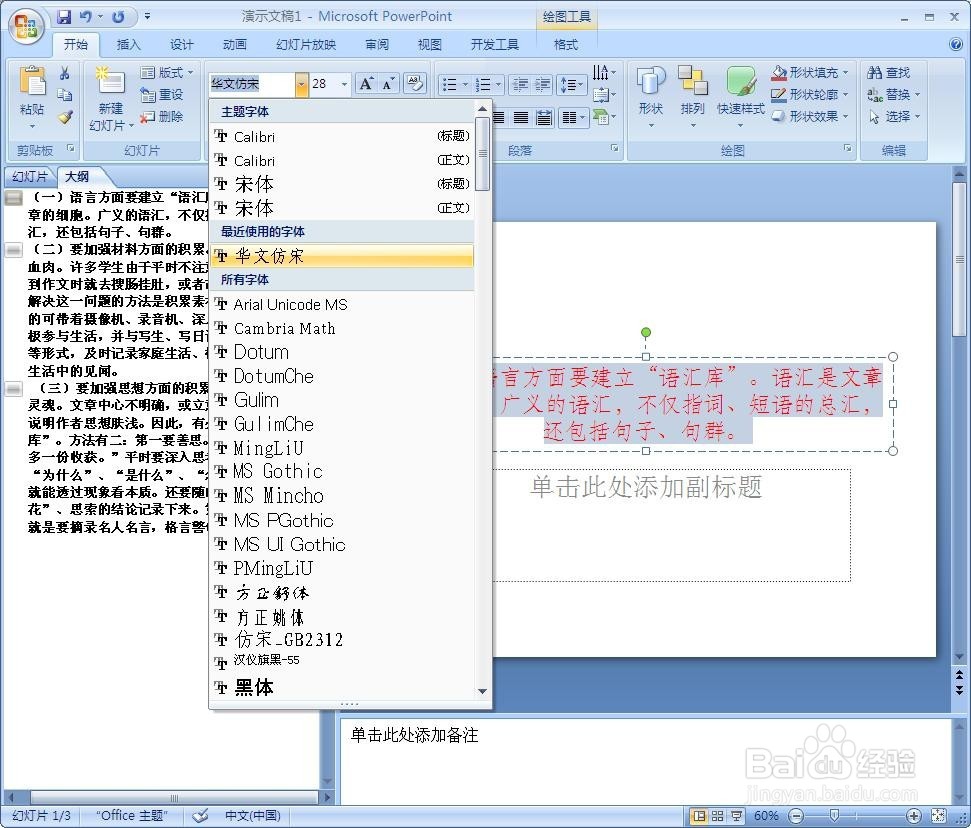This screenshot has width=971, height=828.
Task: Start slide show from status bar
Action: pos(736,816)
